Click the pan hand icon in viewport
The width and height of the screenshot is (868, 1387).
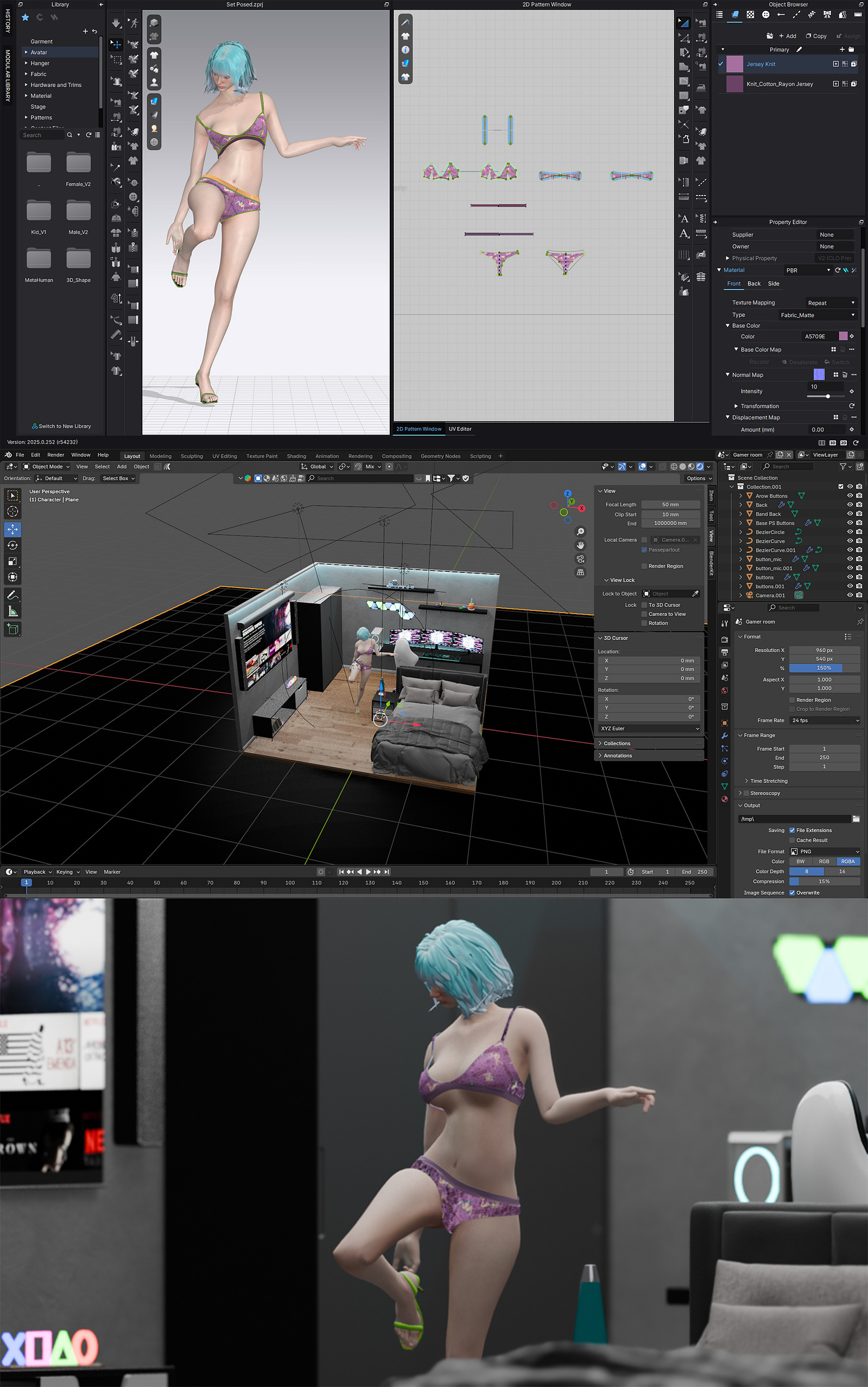[580, 545]
